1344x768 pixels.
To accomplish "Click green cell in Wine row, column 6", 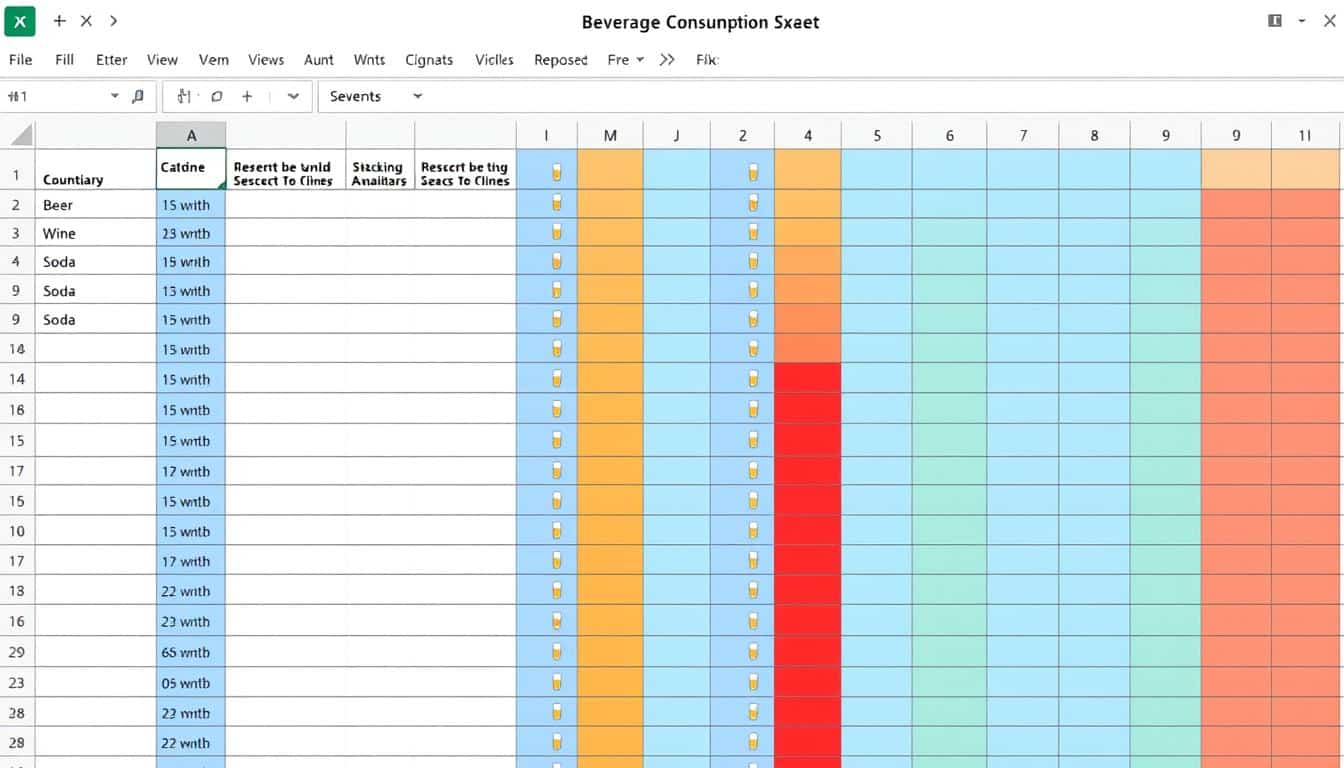I will [x=949, y=233].
